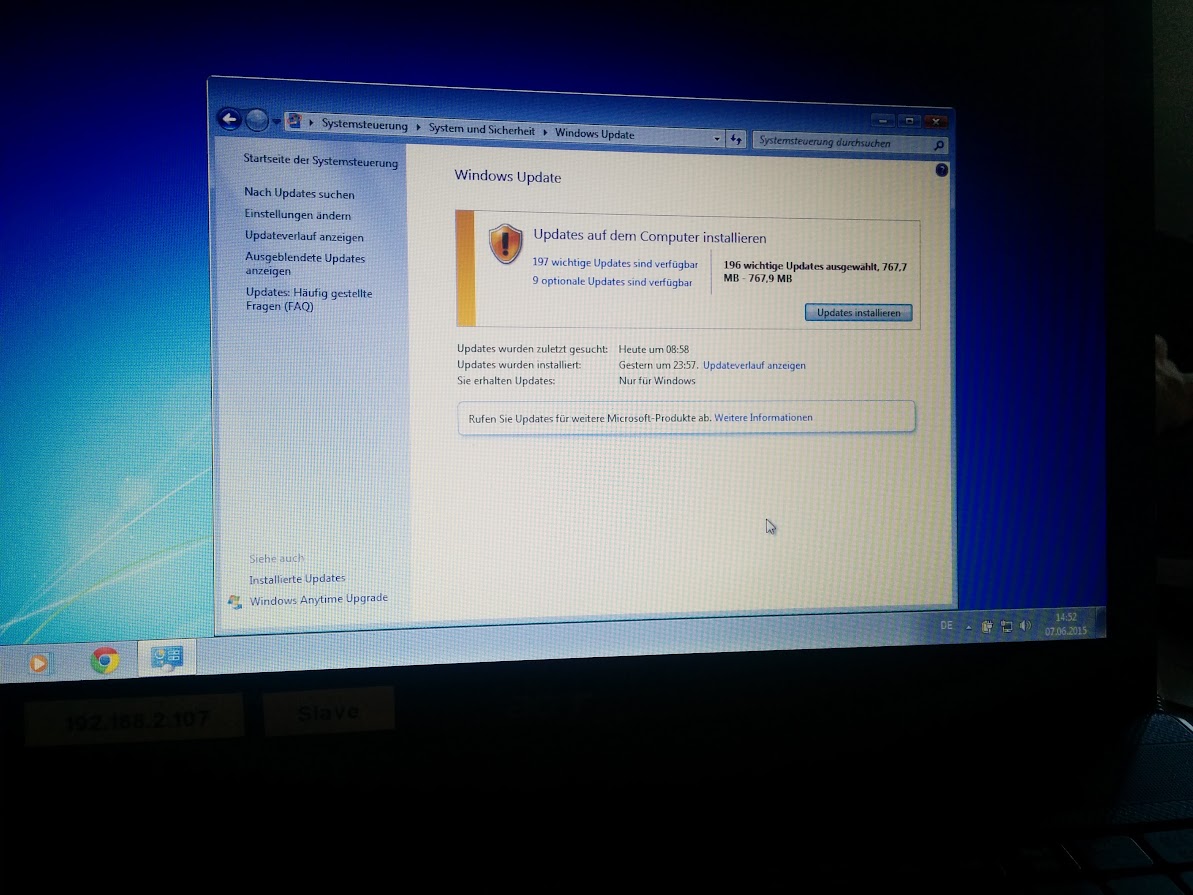Viewport: 1193px width, 895px height.
Task: Open Updateverlauf anzeigen next to Gestern um 23:57
Action: pyautogui.click(x=754, y=365)
